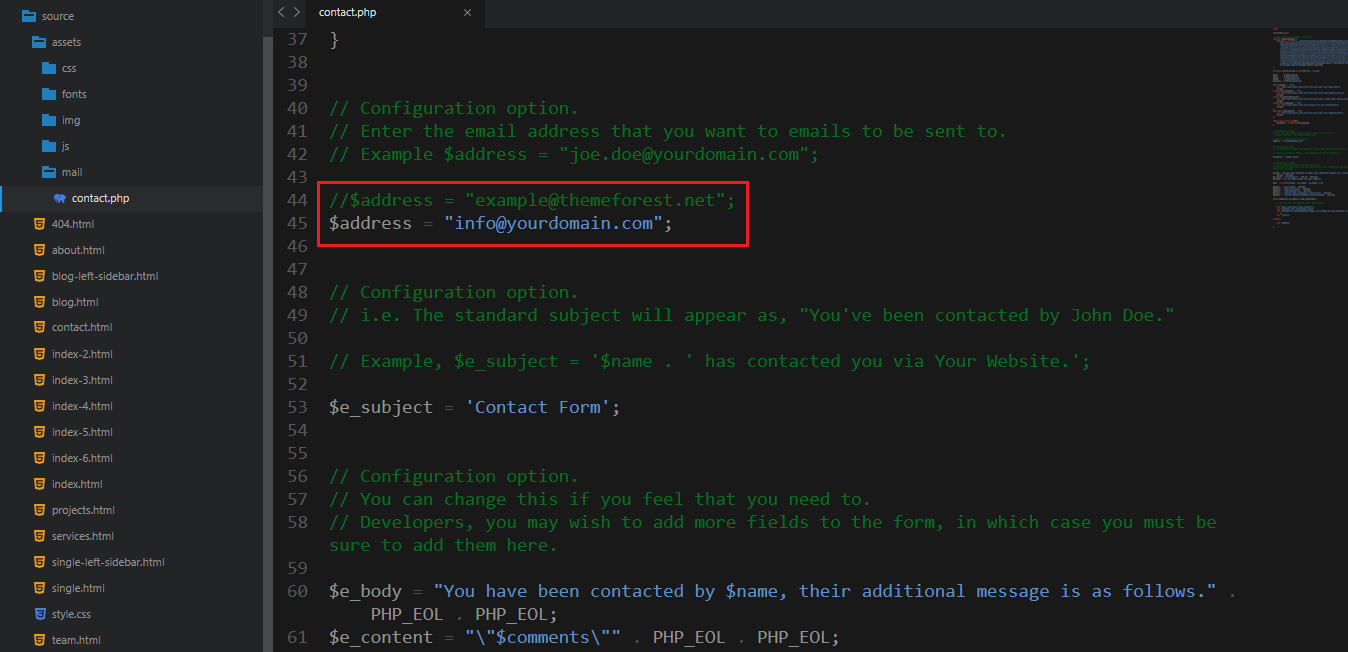Switch to the contact.php tab
This screenshot has height=652, width=1348.
pyautogui.click(x=347, y=12)
